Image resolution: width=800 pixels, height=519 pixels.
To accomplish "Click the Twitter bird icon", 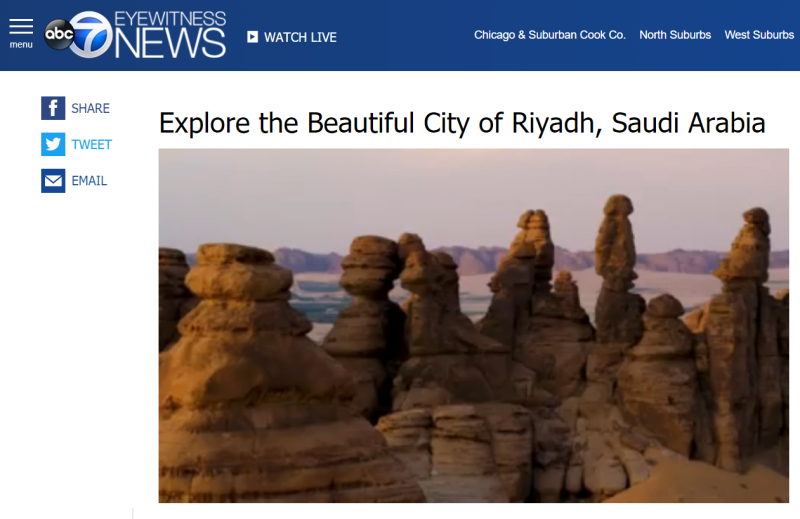I will coord(53,144).
